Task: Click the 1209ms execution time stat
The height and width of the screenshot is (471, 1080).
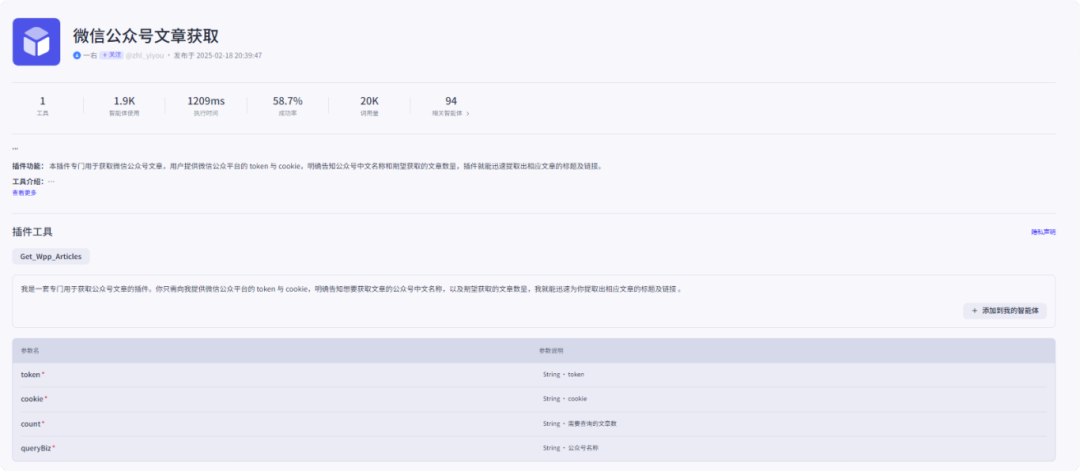Action: click(206, 105)
